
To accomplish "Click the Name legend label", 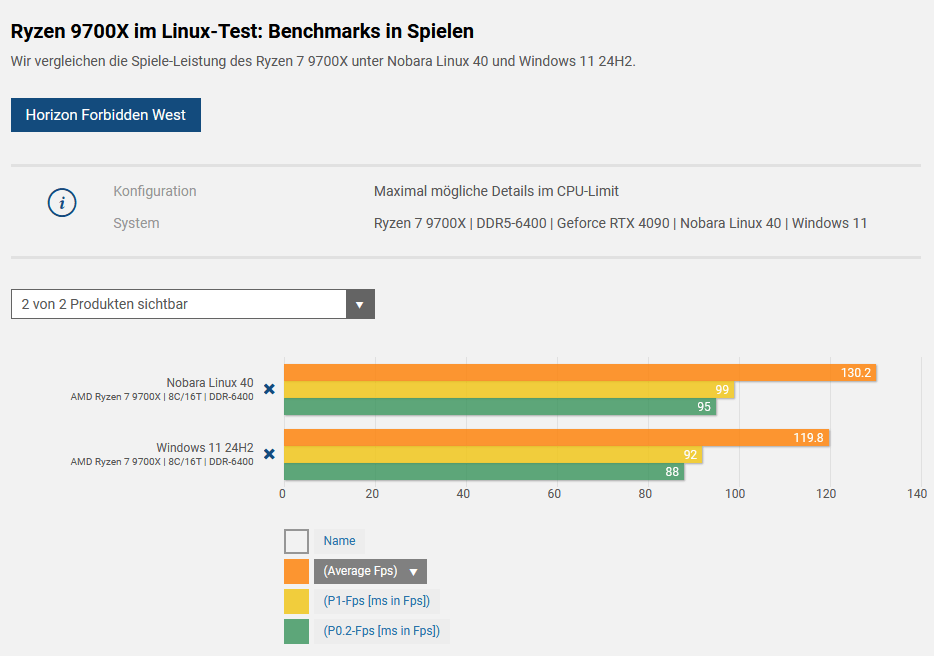I will tap(340, 541).
